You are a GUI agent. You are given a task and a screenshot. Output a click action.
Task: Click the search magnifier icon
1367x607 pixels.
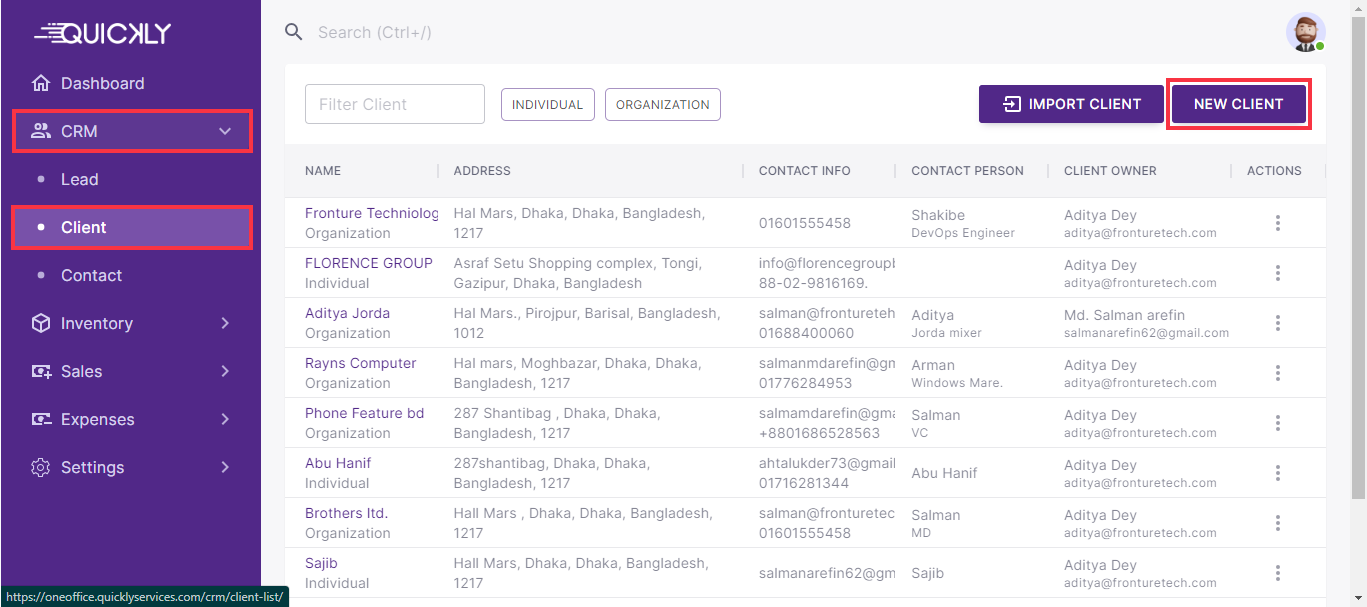click(293, 32)
